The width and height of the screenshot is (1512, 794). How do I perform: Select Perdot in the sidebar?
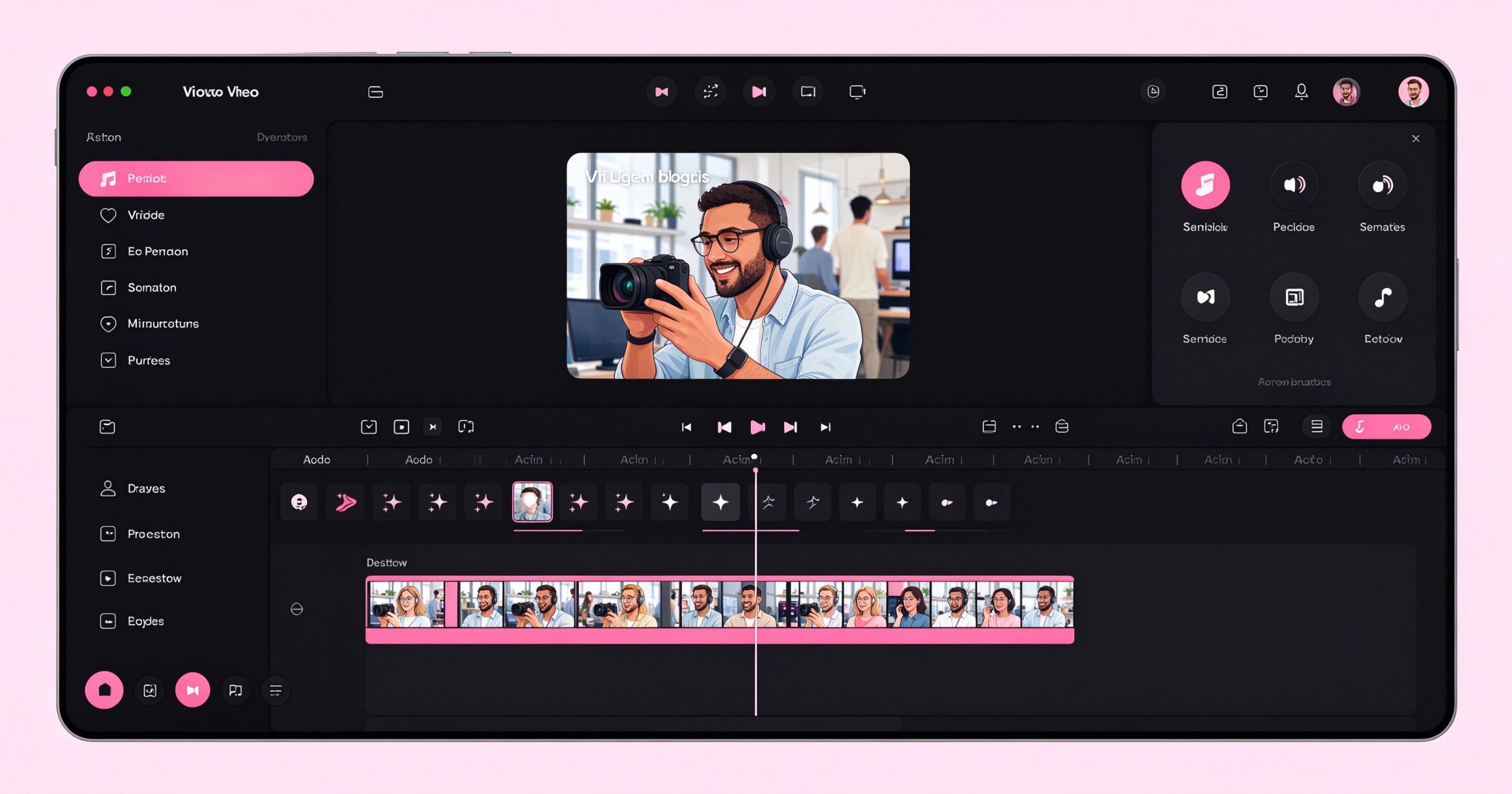coord(195,178)
